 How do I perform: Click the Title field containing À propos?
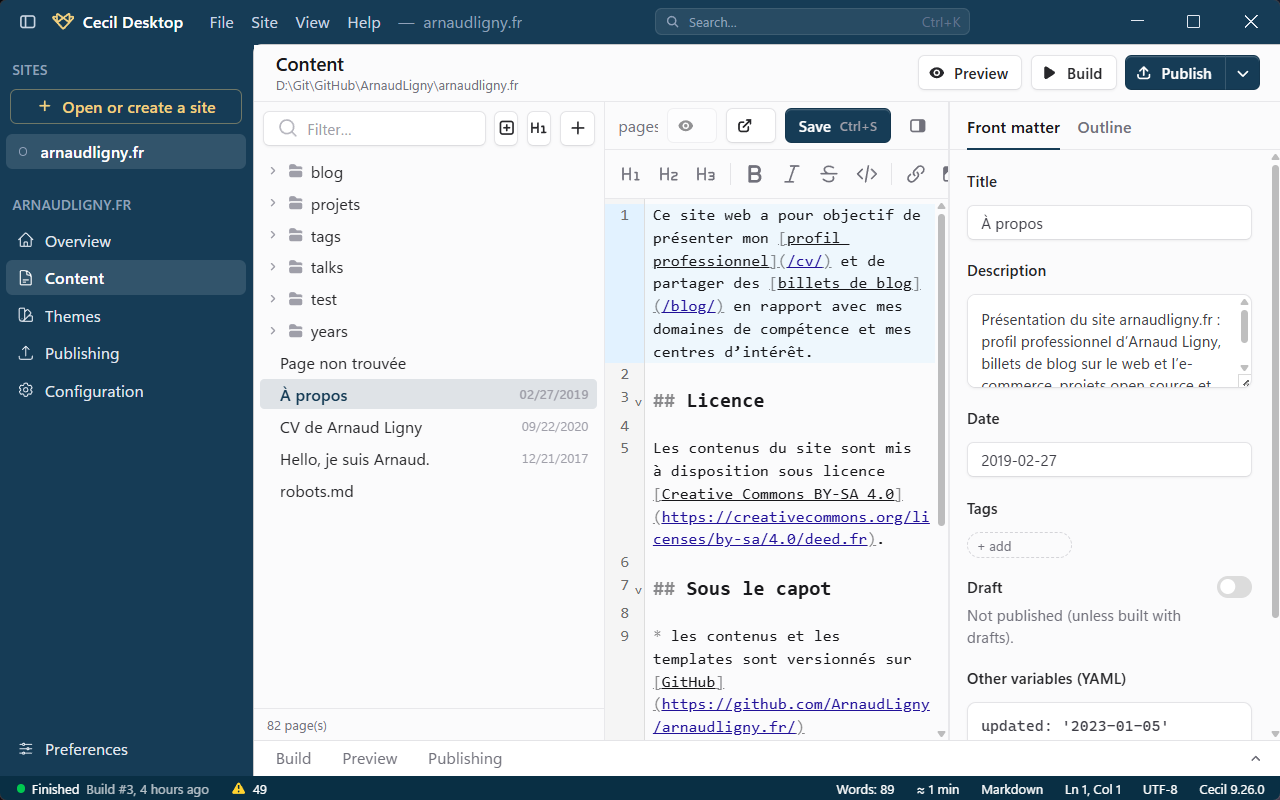tap(1109, 223)
